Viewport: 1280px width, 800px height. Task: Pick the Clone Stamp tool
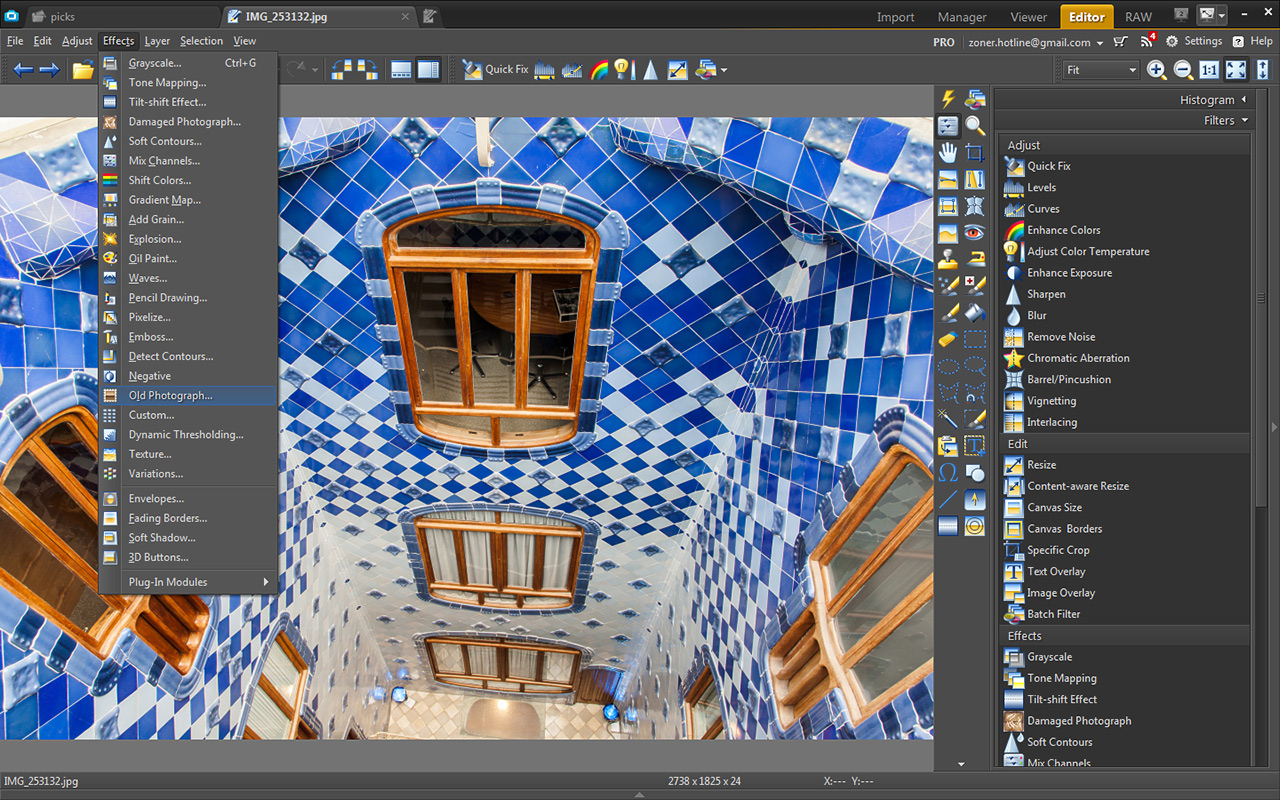[948, 260]
